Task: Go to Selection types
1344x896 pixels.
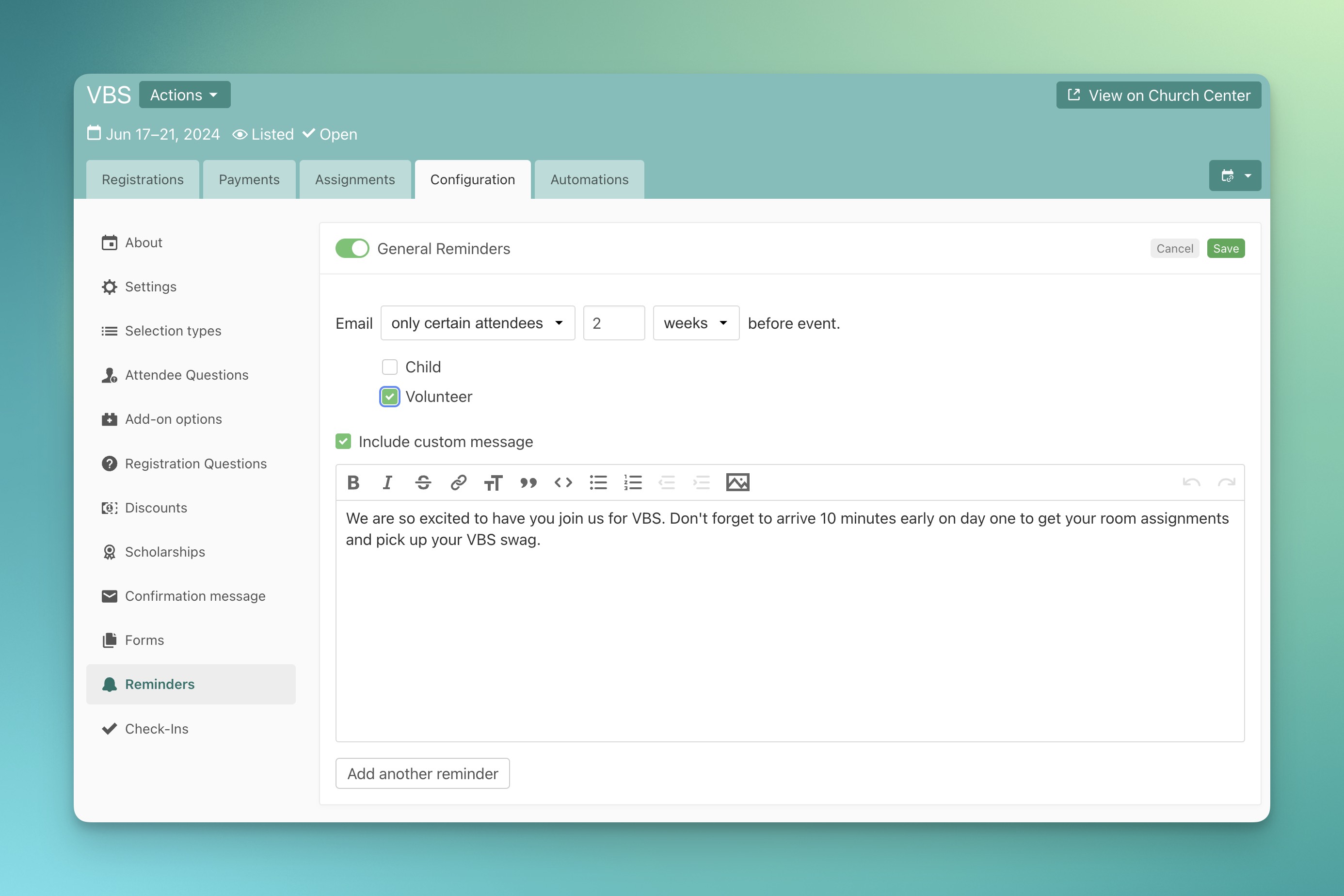Action: [x=191, y=331]
